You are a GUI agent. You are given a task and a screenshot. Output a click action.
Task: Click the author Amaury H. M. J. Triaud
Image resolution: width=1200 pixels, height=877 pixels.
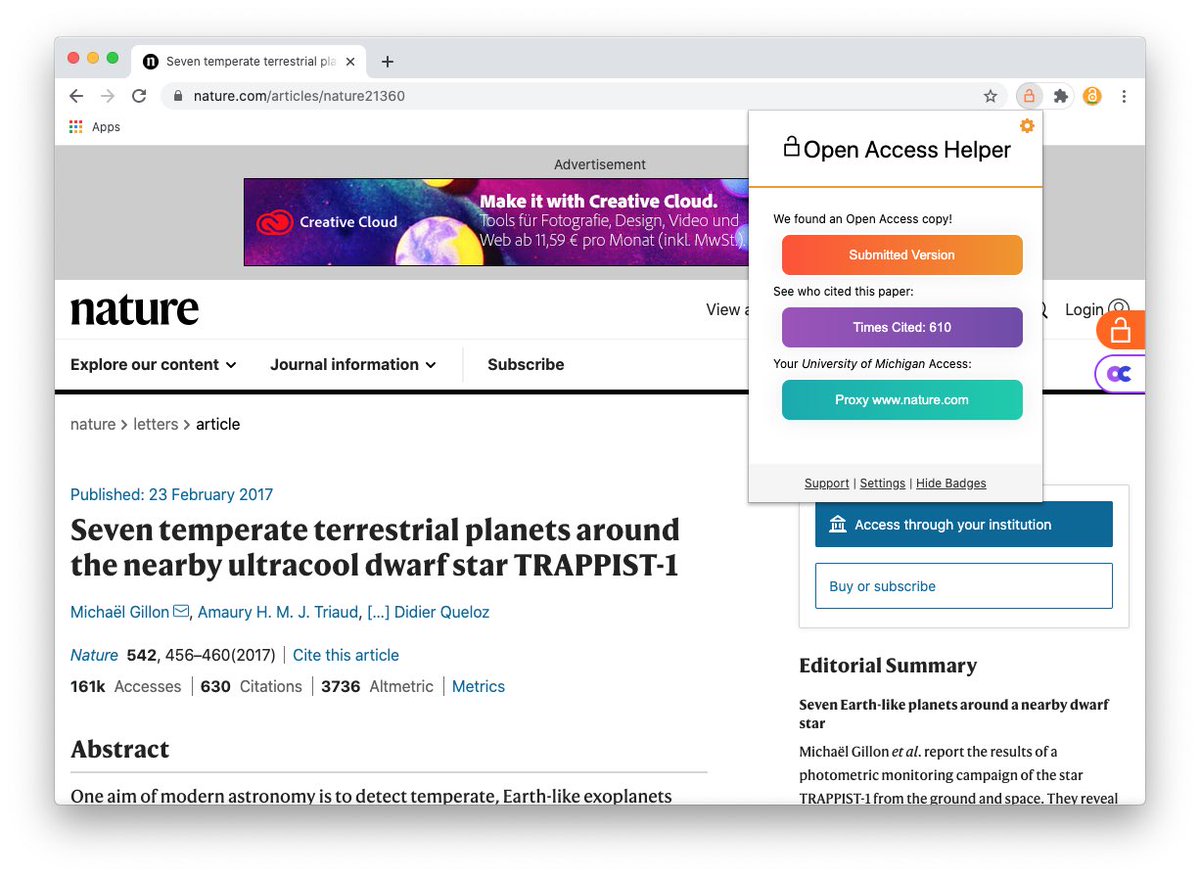coord(277,612)
